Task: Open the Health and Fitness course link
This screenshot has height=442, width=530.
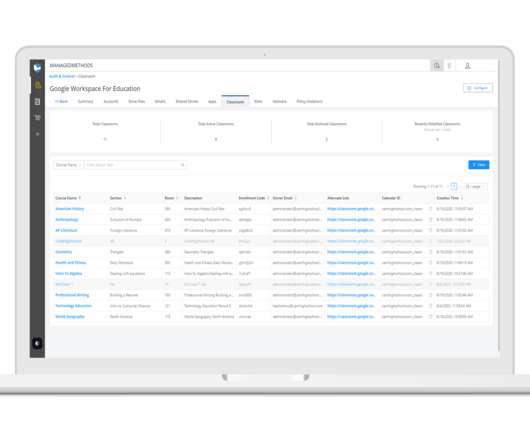Action: click(x=71, y=263)
